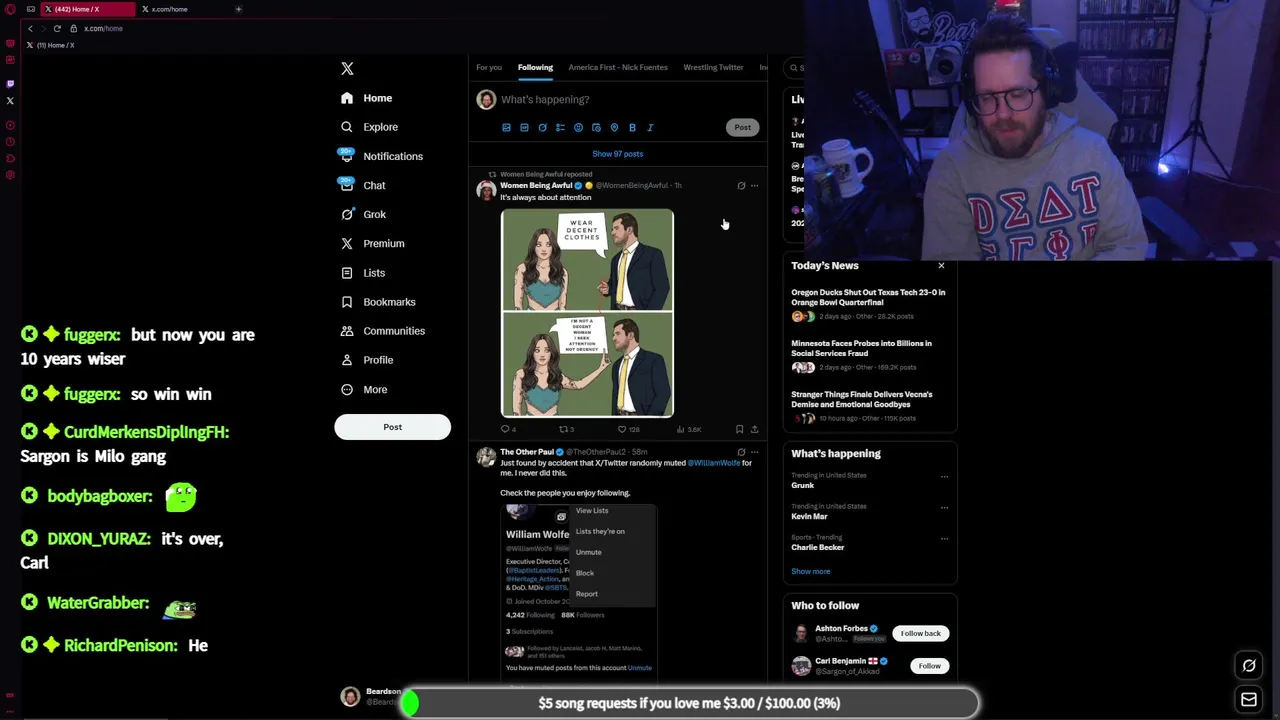Add a GIF to the new post

(524, 127)
